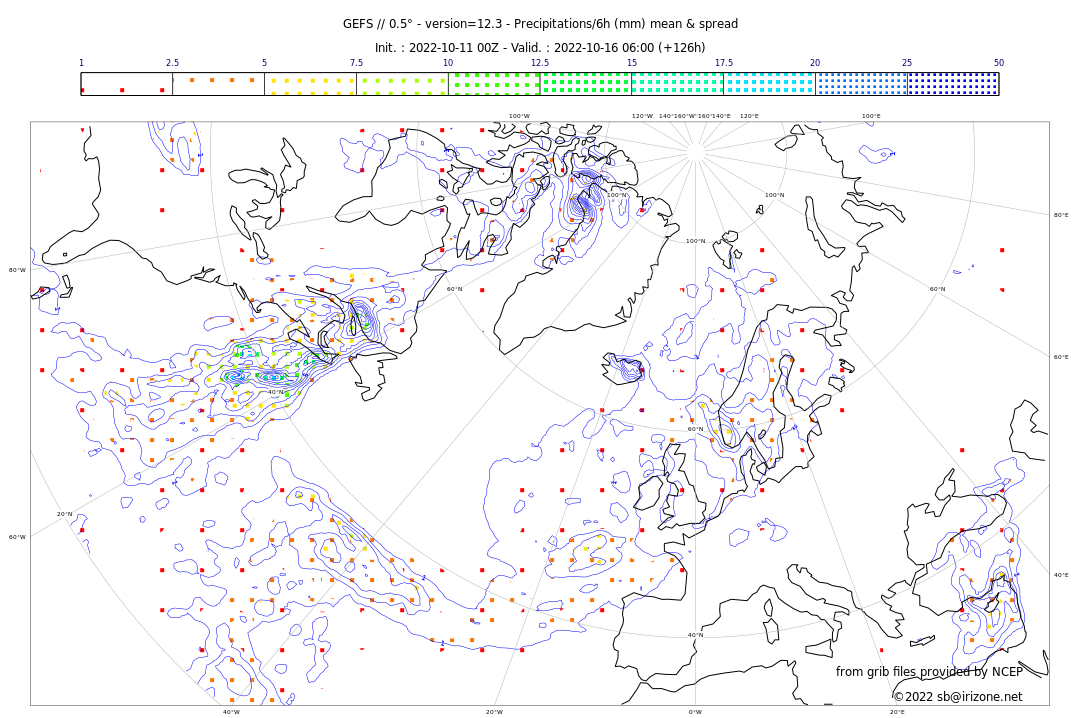
Task: Select the 60°W label on left axis
Action: (x=17, y=537)
